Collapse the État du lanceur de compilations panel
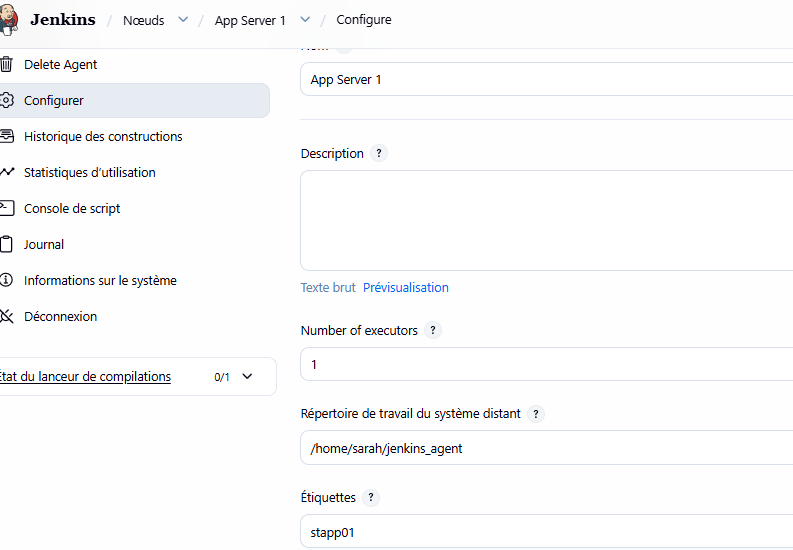 tap(248, 377)
